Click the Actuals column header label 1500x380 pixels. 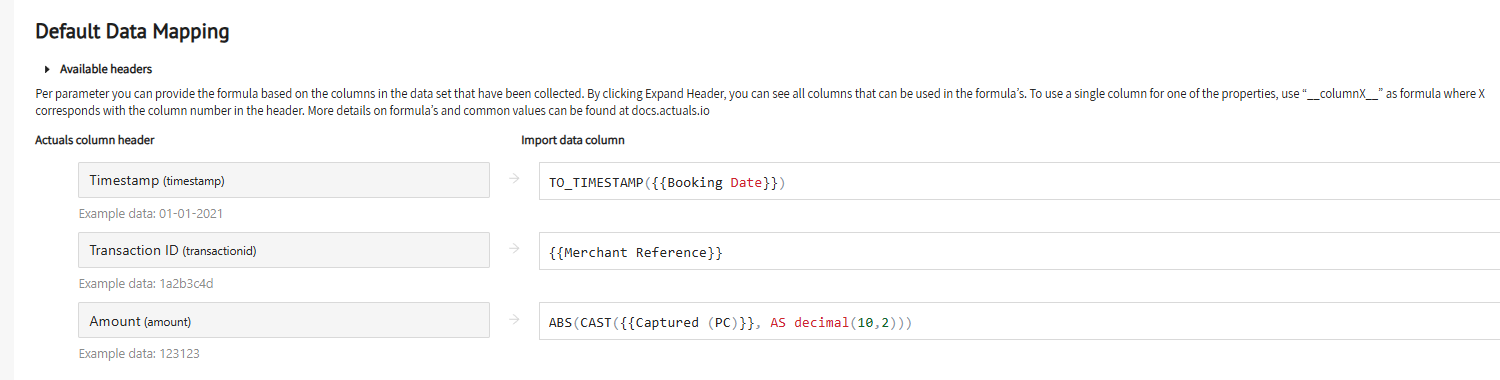pyautogui.click(x=94, y=140)
